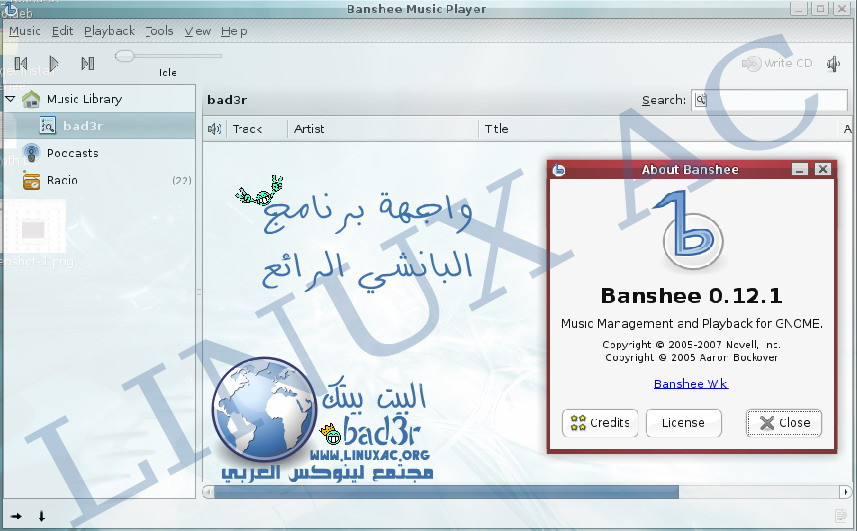This screenshot has width=857, height=531.
Task: Open the Edit menu
Action: 62,31
